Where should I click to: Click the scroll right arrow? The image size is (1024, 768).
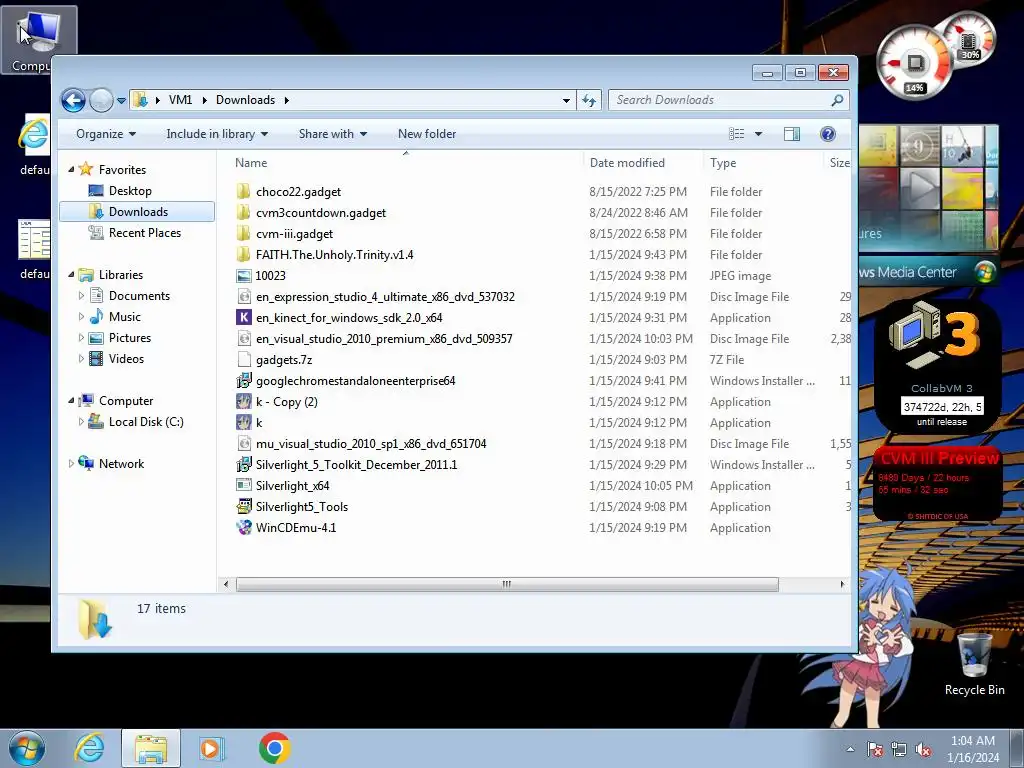coord(842,584)
